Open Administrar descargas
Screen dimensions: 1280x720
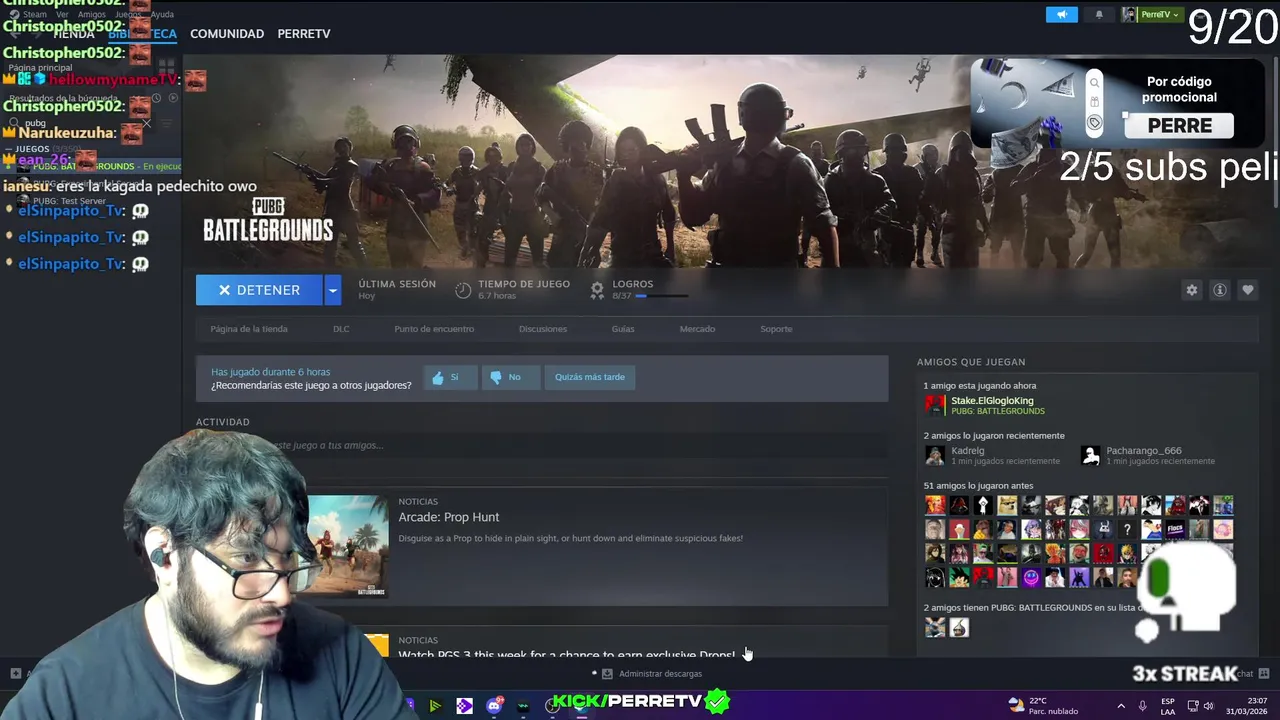(x=652, y=674)
